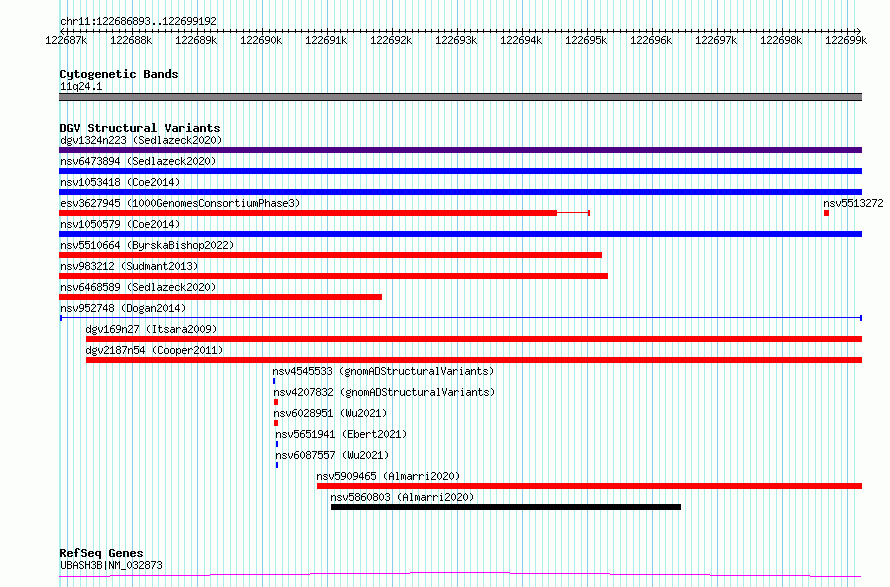This screenshot has width=890, height=587.
Task: Click the 122697k ruler tick label
Action: (x=716, y=40)
